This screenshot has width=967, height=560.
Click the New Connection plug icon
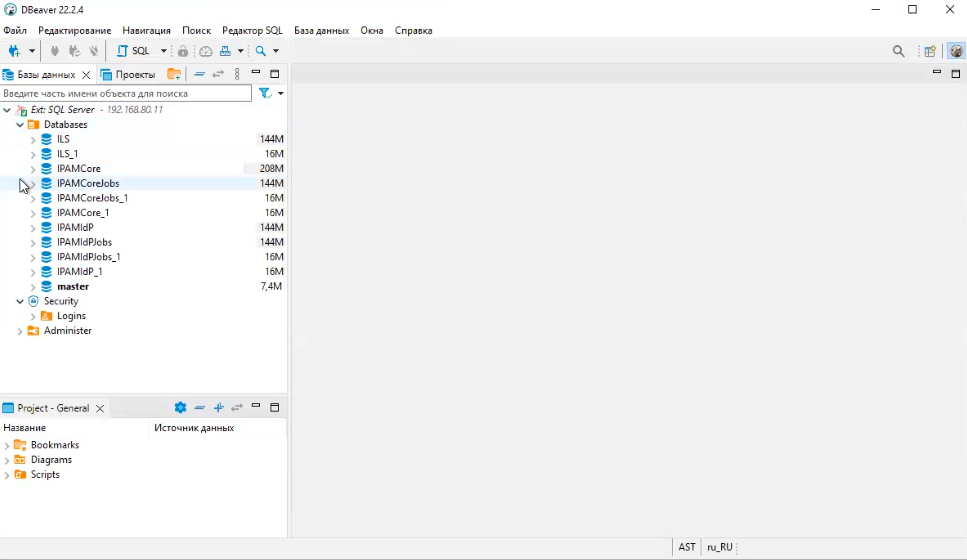(x=14, y=51)
